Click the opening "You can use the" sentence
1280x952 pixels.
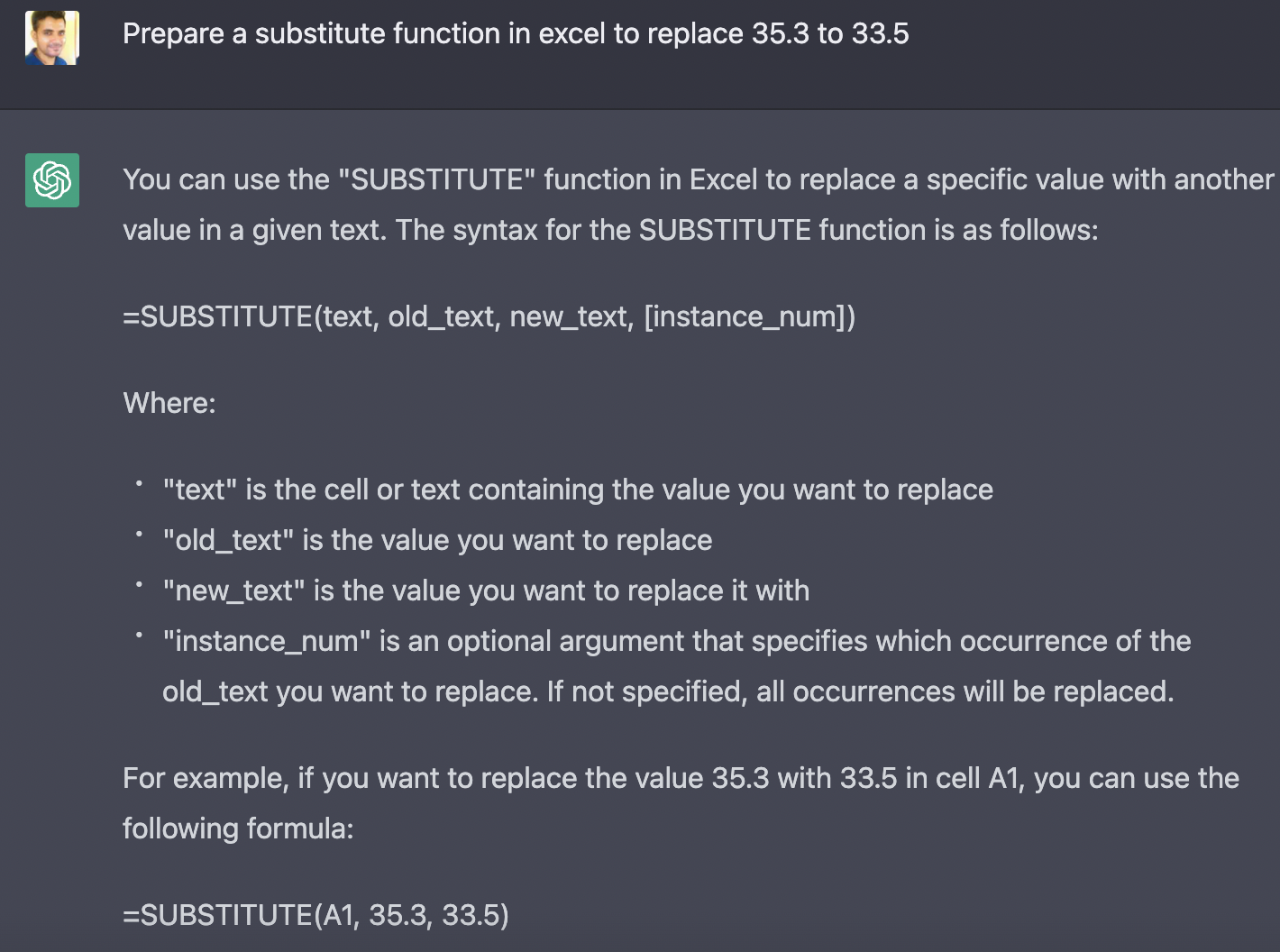[698, 179]
